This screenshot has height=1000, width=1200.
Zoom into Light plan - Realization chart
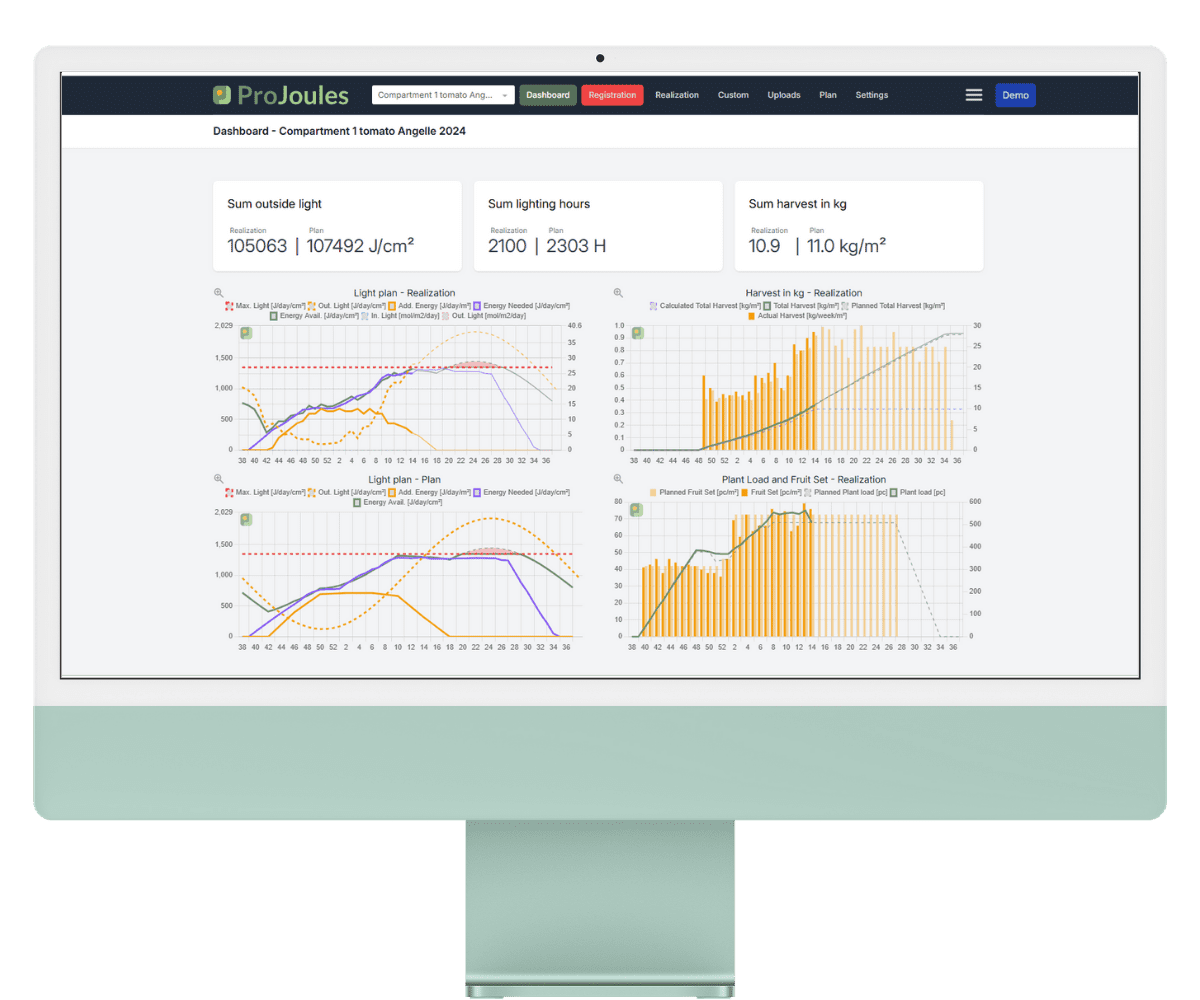219,293
